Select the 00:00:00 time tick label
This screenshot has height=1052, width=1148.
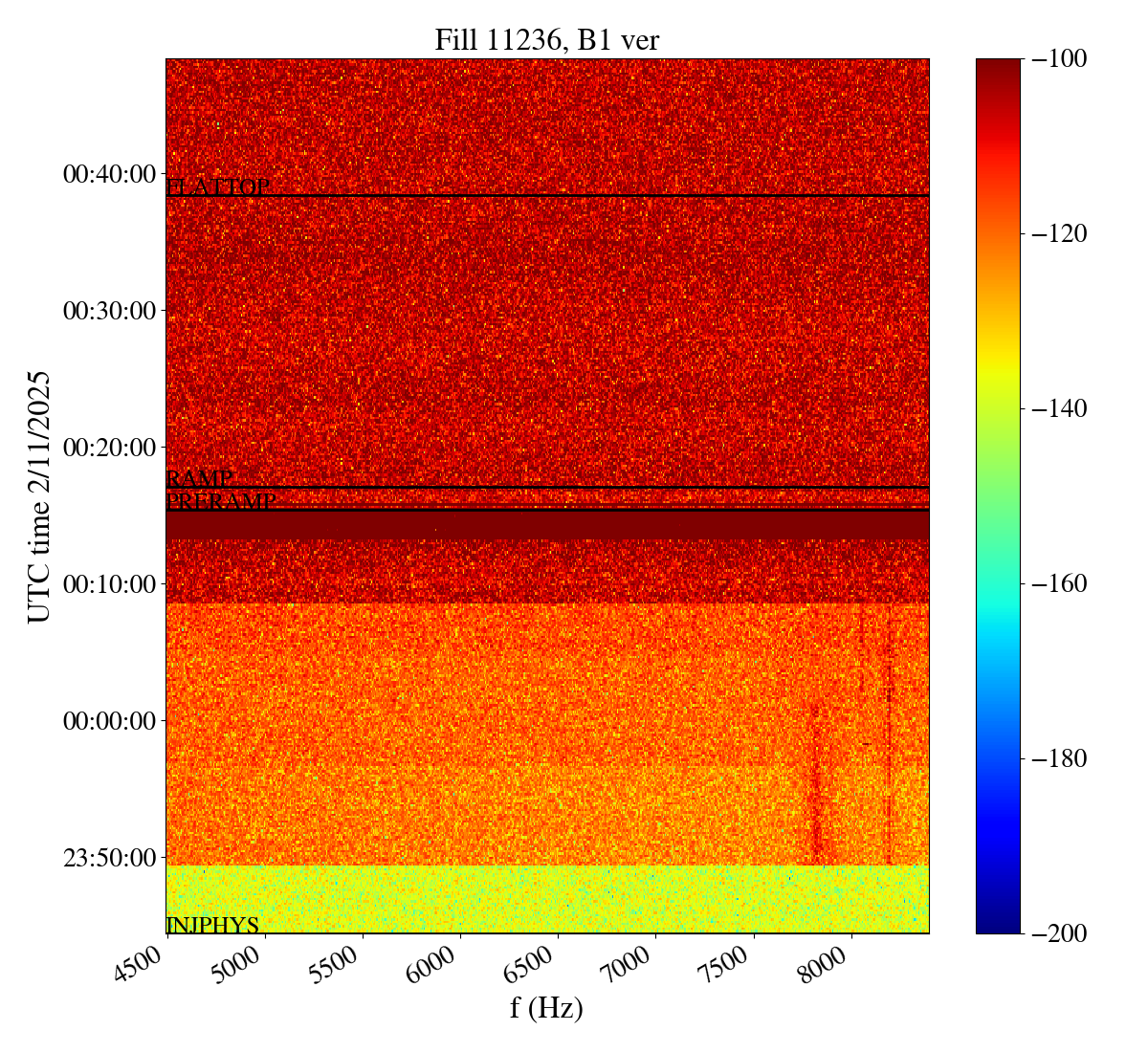(109, 720)
